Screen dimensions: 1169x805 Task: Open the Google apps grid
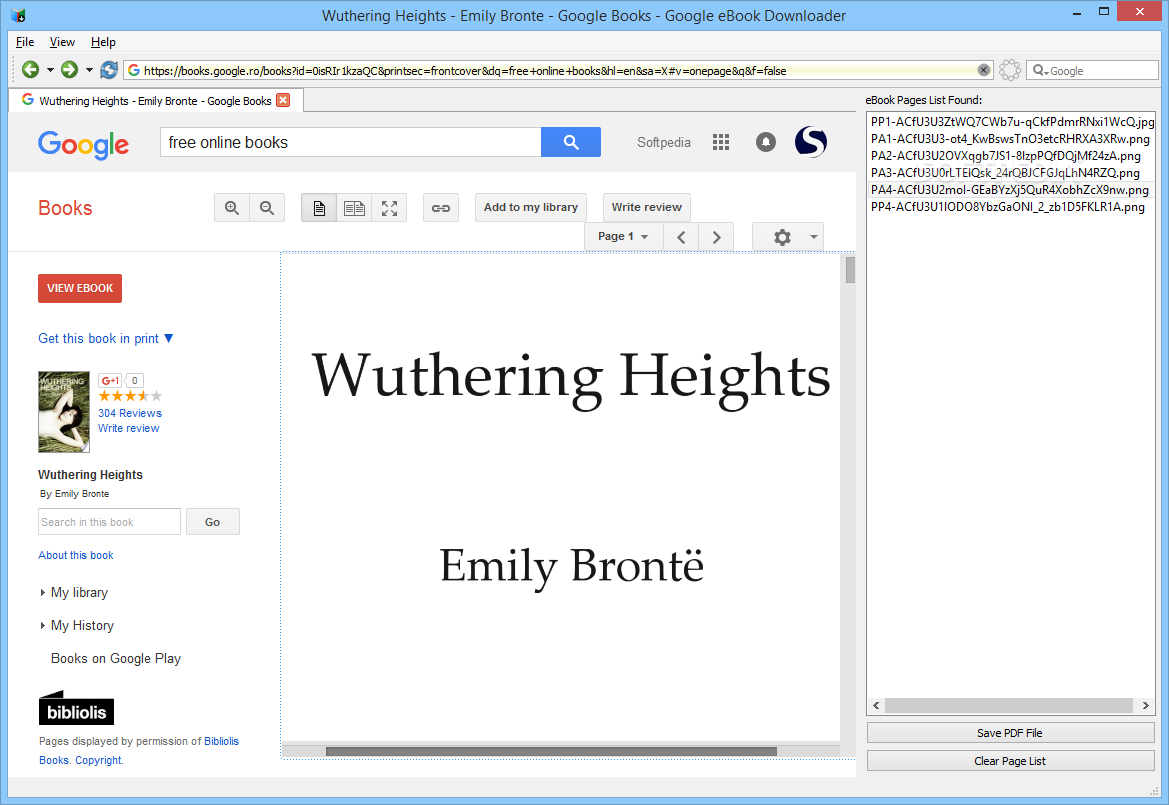coord(721,142)
